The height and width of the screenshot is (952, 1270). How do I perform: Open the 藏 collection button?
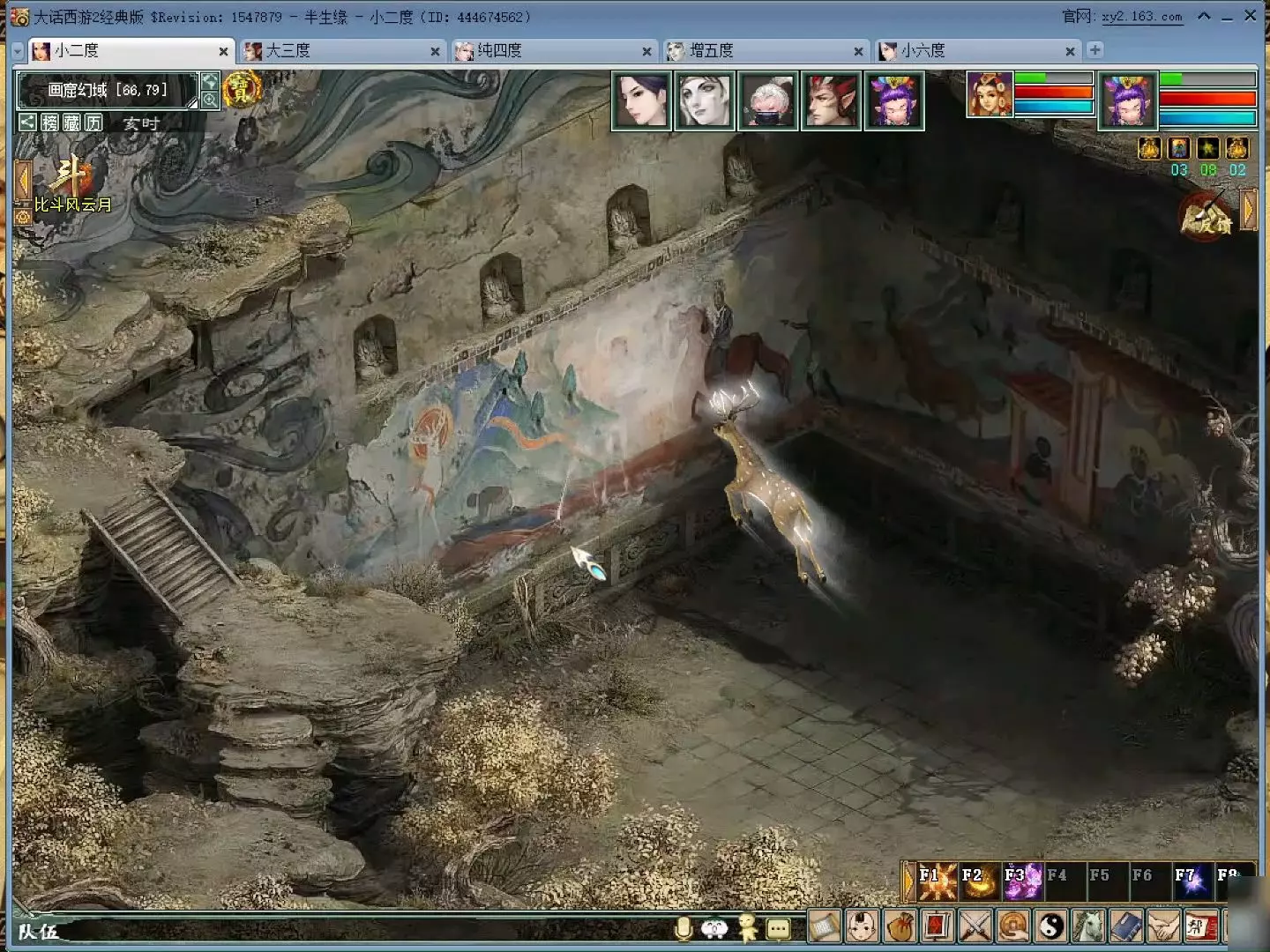[71, 123]
